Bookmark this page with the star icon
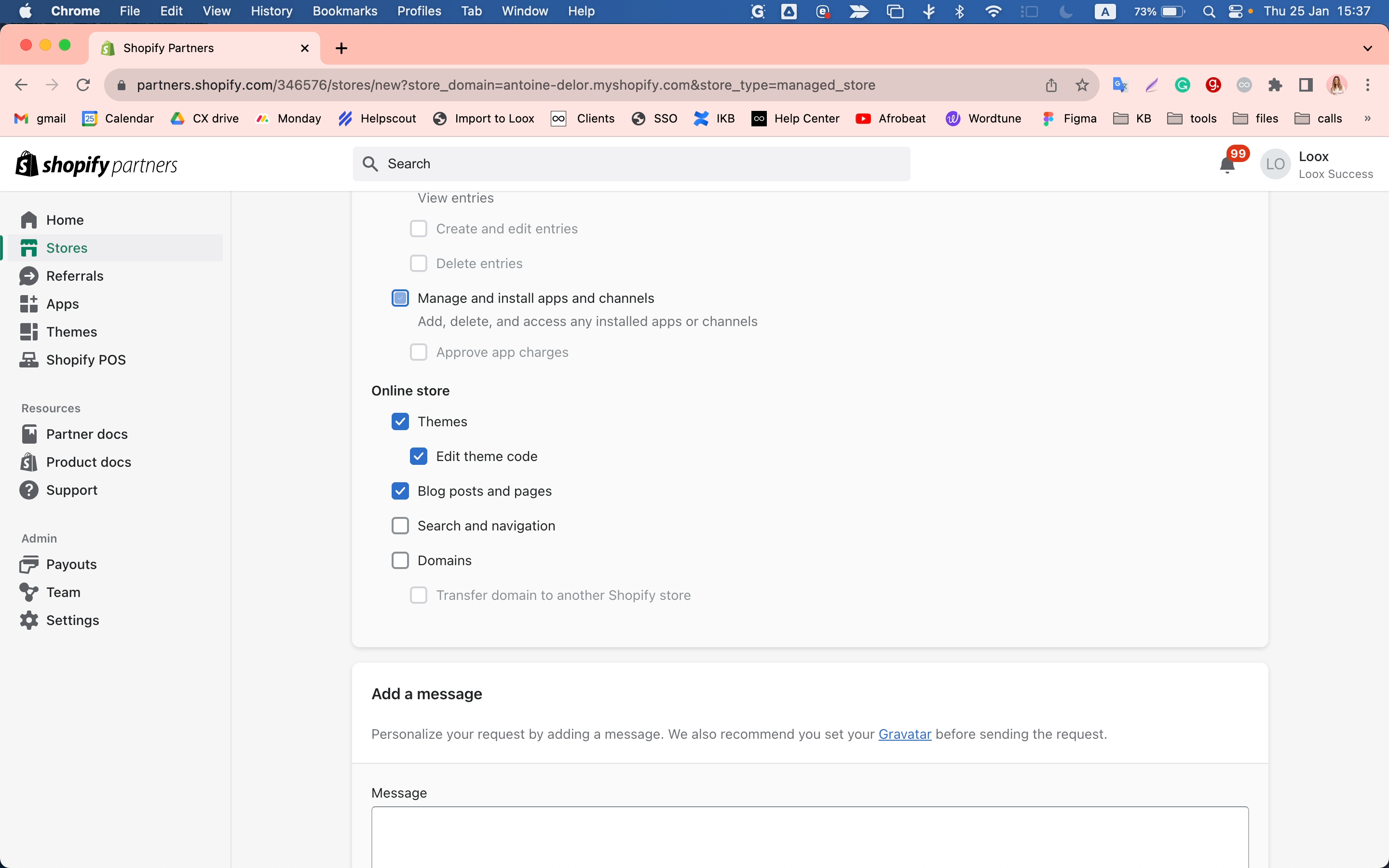 coord(1082,85)
